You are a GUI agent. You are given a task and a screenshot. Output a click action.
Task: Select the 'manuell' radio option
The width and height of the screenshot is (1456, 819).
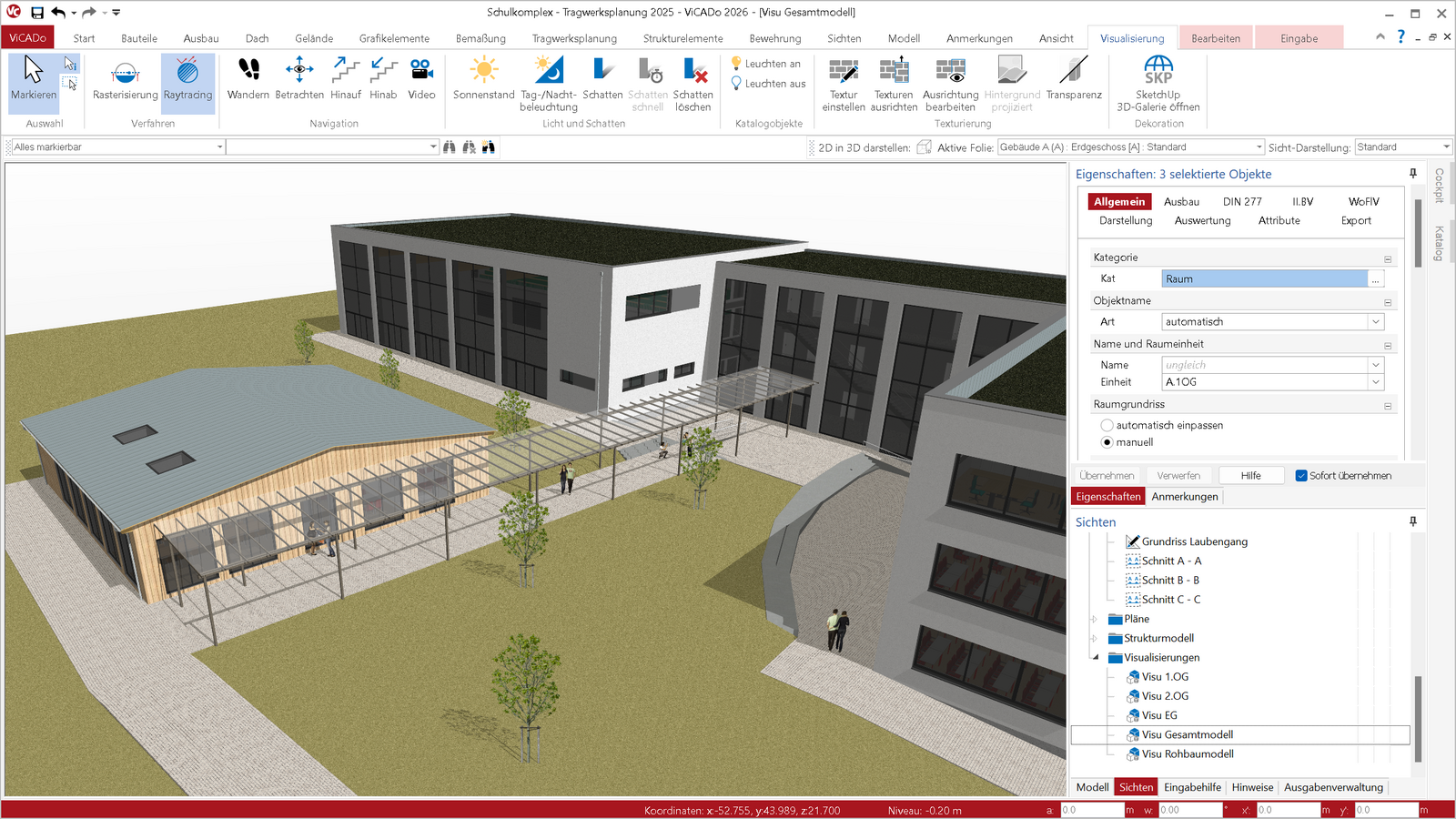[x=1107, y=442]
